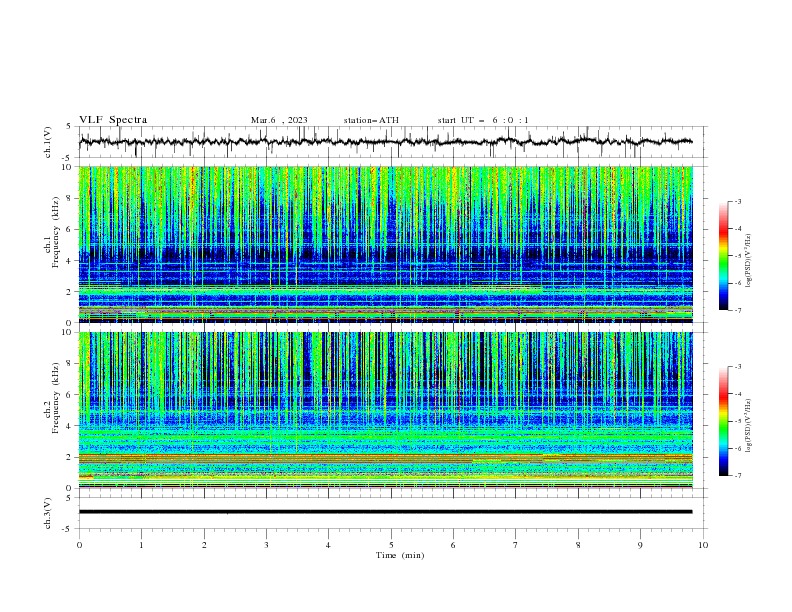Click the "-5" label on ch.2 colorbar
This screenshot has height=612, width=792.
point(738,421)
